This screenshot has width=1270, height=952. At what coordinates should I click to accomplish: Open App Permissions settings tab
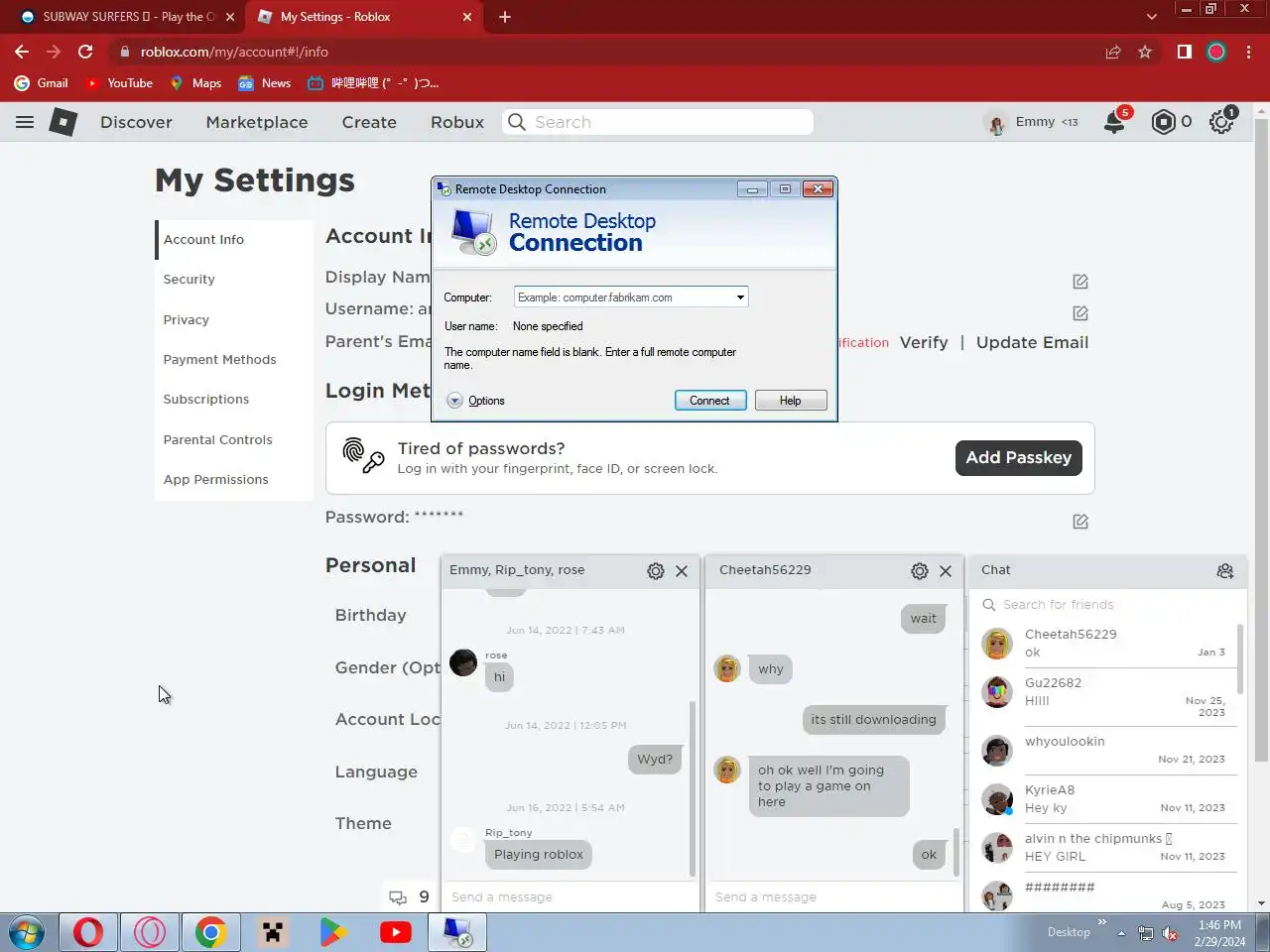[x=234, y=480]
